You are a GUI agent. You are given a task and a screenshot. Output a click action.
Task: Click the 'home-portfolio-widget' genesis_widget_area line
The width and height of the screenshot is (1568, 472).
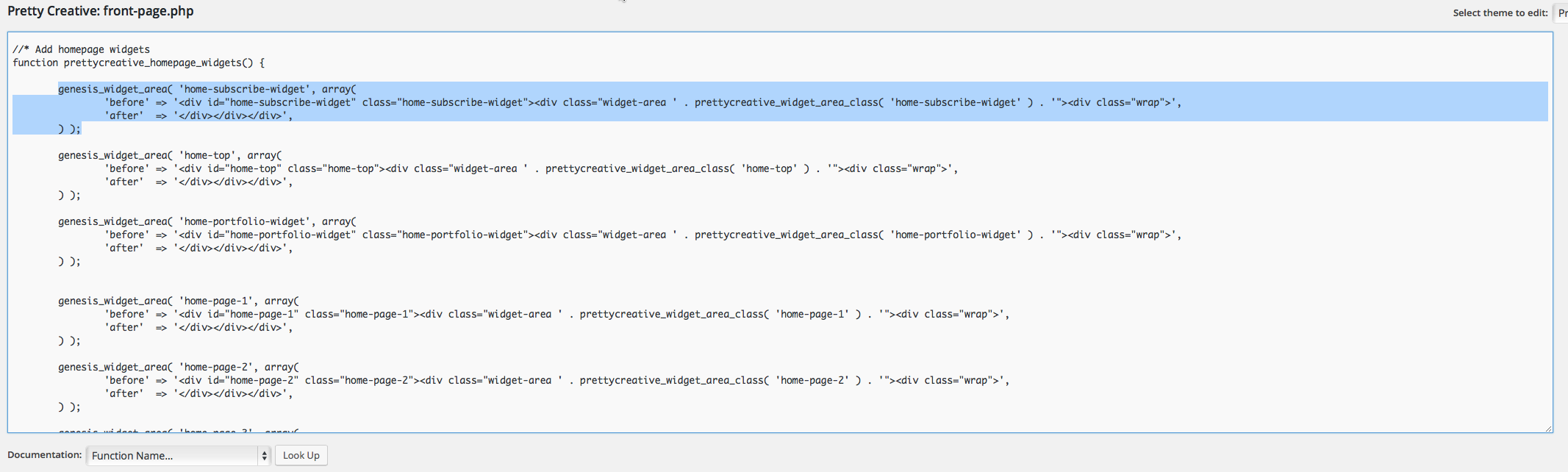(x=207, y=221)
